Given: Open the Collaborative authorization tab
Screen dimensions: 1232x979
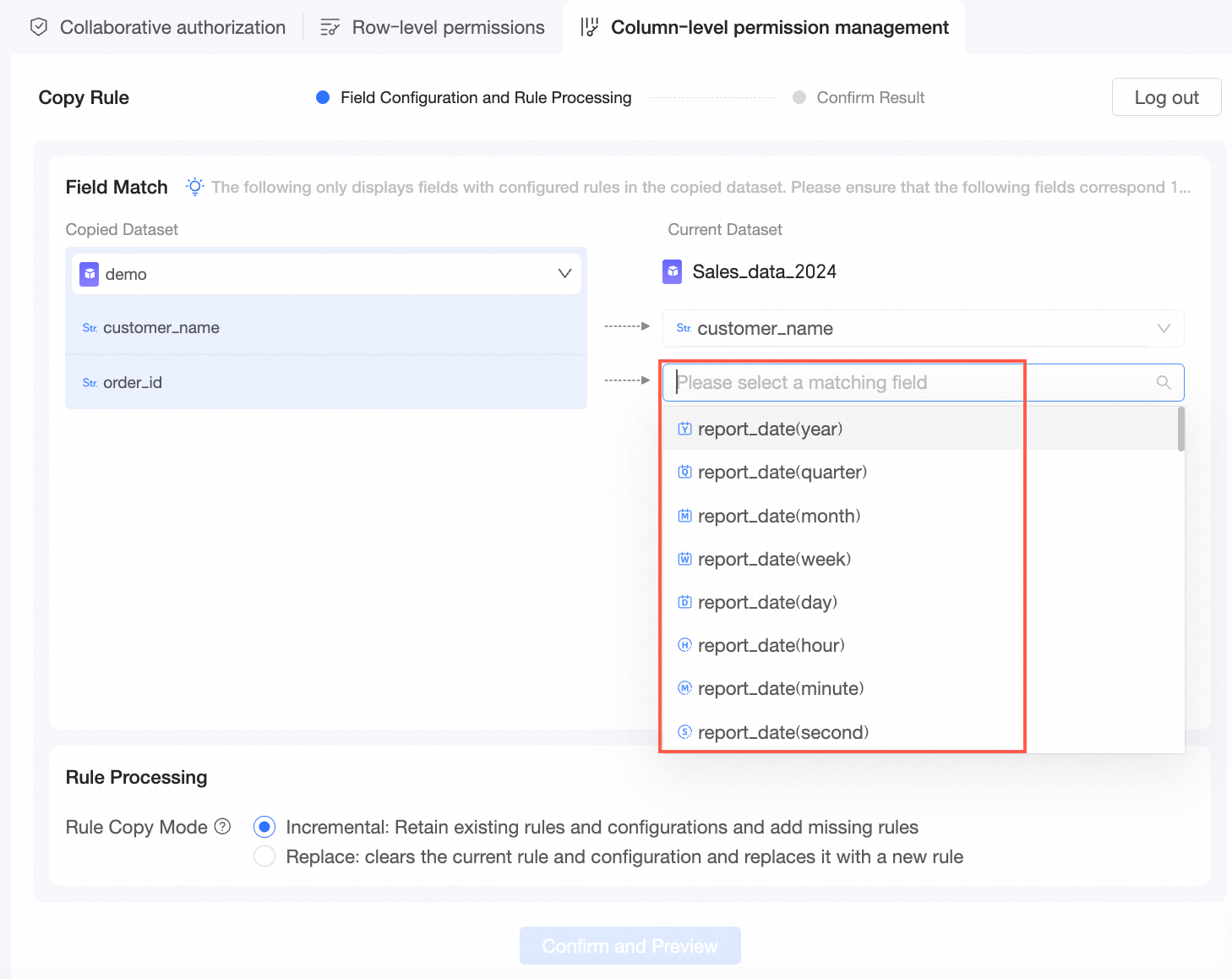Looking at the screenshot, I should click(172, 27).
